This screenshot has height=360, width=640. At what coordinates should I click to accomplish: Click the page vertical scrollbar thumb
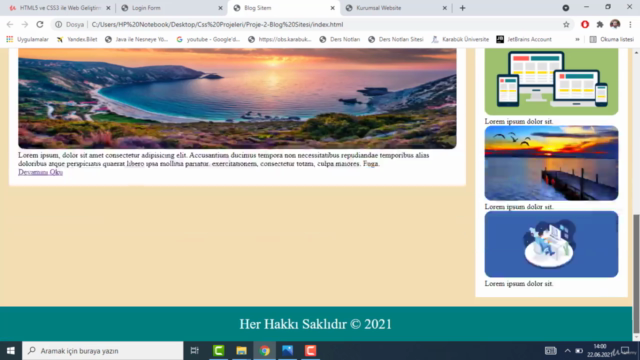pyautogui.click(x=636, y=273)
